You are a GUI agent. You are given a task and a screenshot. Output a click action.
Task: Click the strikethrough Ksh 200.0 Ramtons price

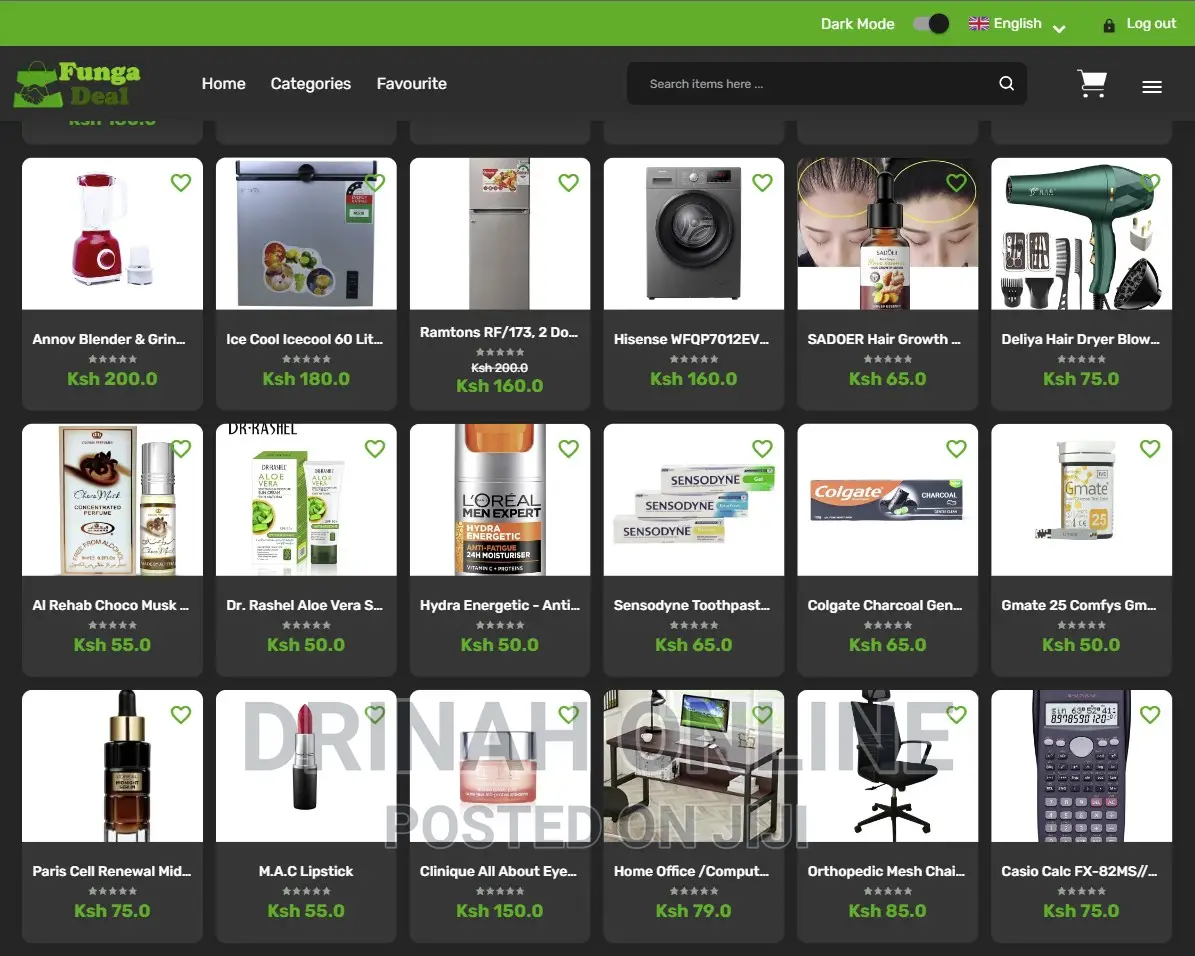pyautogui.click(x=500, y=367)
